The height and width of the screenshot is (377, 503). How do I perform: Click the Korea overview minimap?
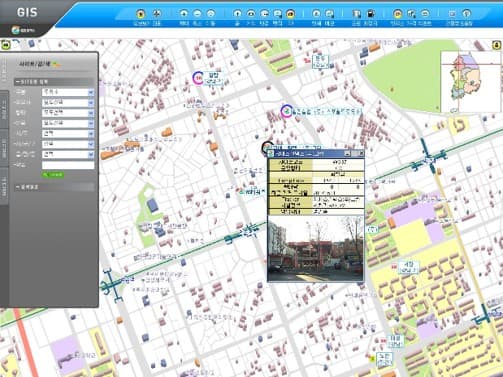click(x=471, y=81)
